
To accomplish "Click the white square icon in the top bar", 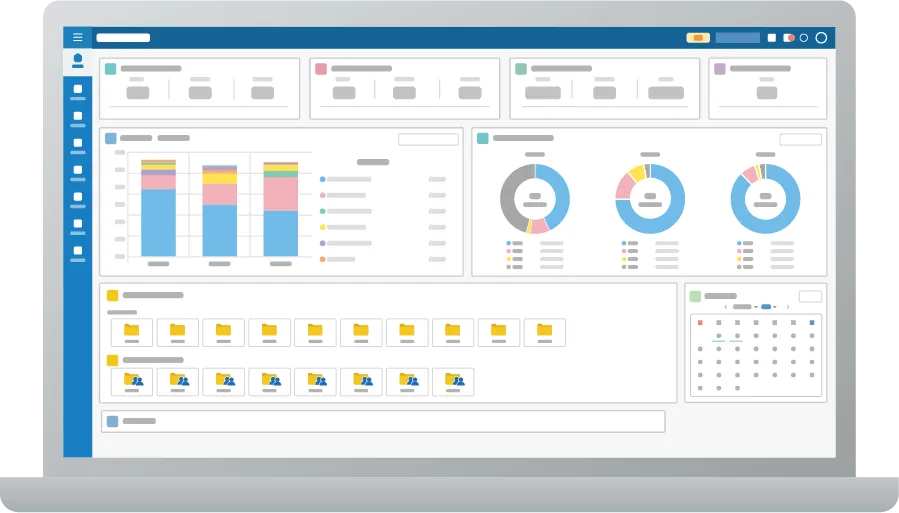I will (x=772, y=38).
